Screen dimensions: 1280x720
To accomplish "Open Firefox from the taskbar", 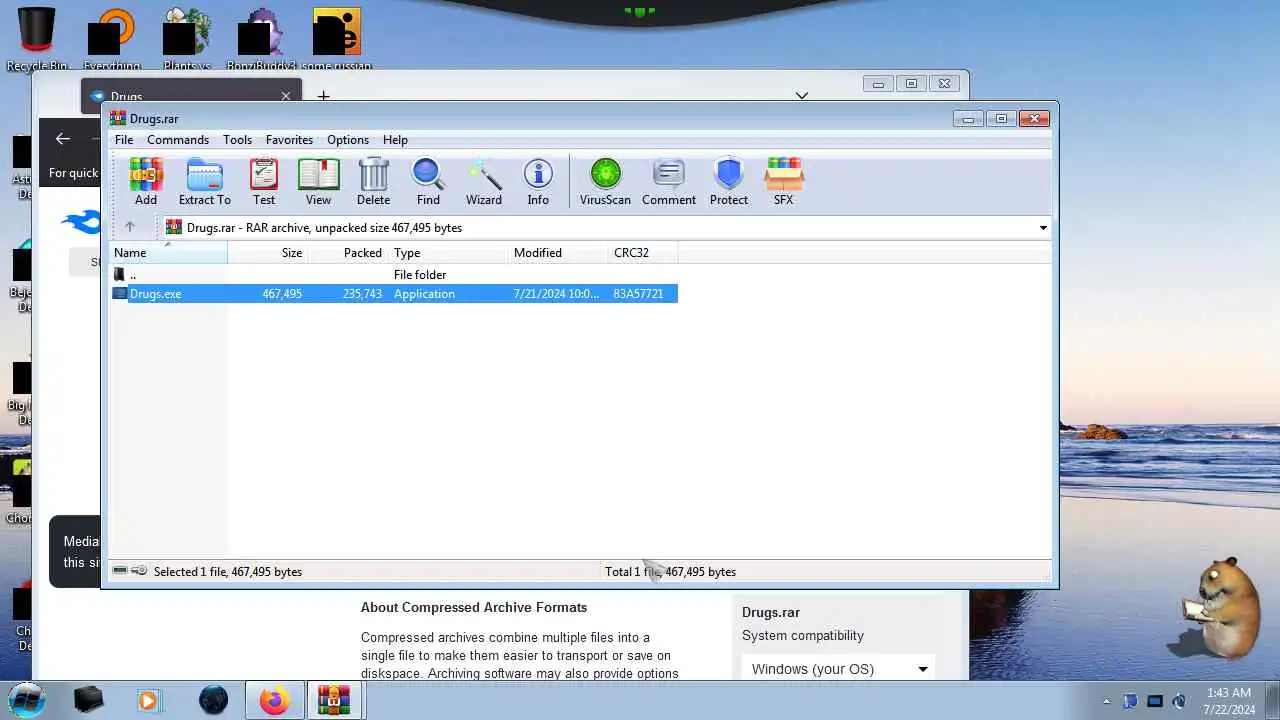I will point(273,700).
